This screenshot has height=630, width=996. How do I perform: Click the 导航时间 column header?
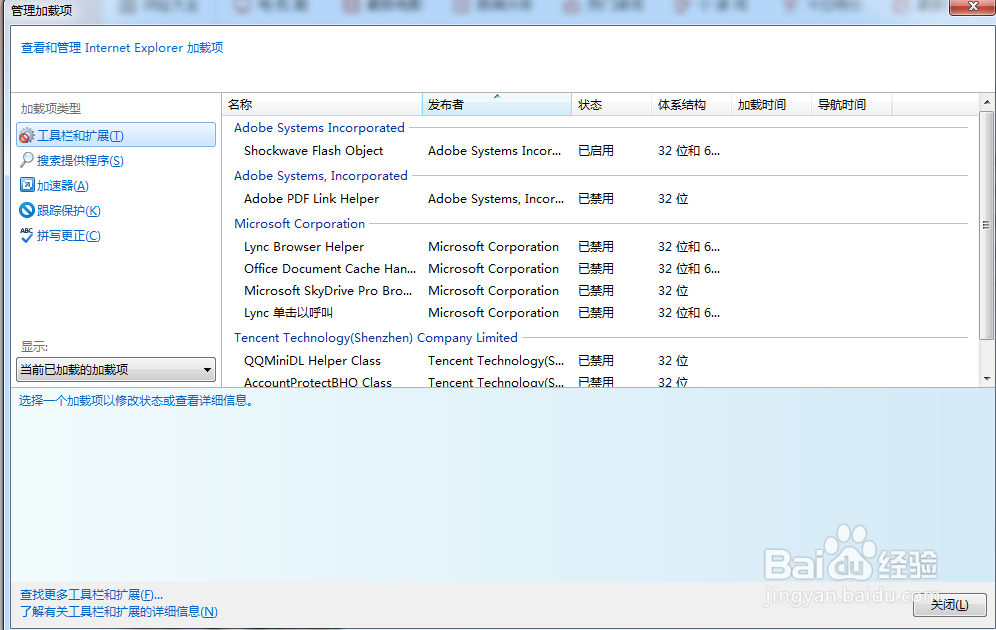[852, 105]
